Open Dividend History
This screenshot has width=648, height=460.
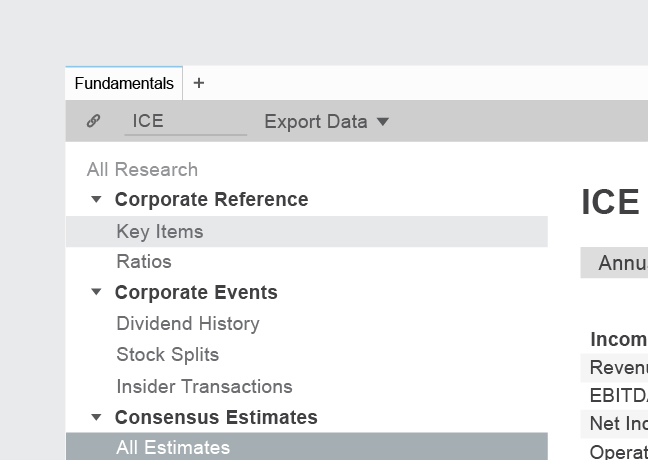coord(188,324)
